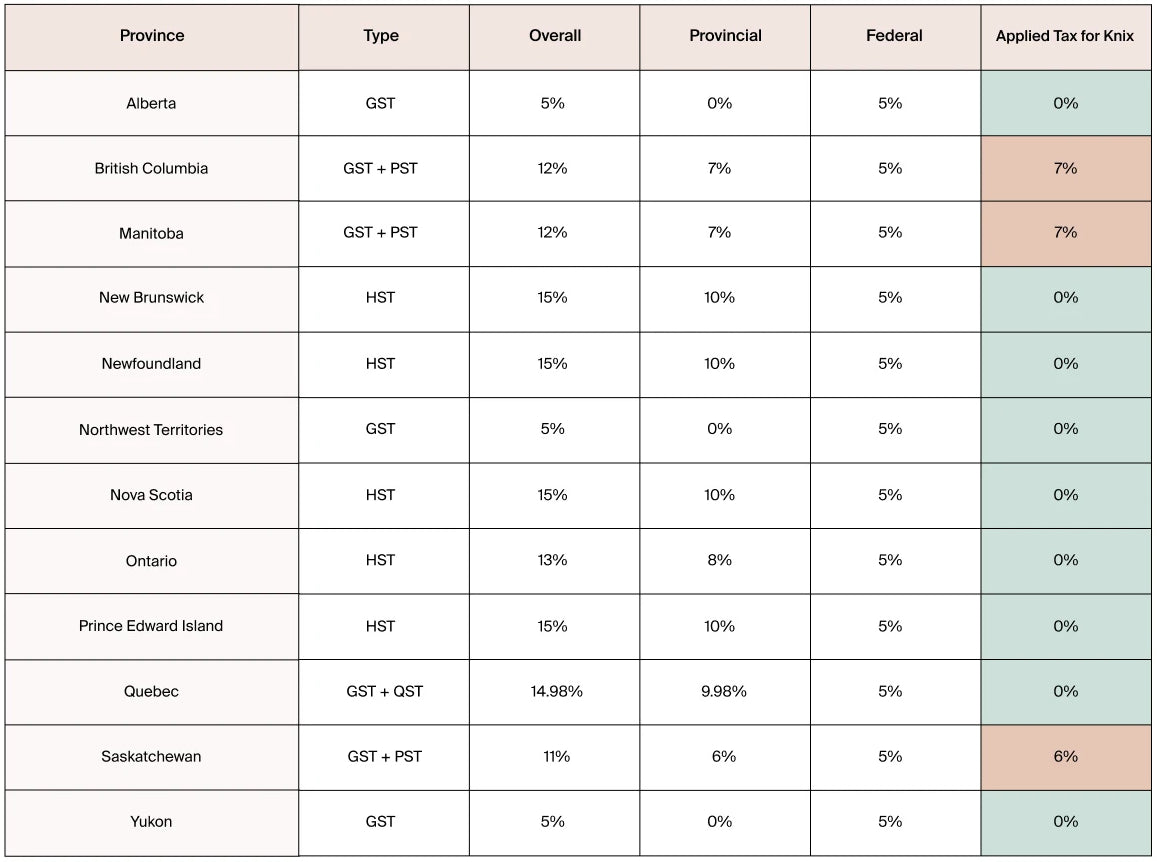Click Saskatchewan's 6% applied tax cell
This screenshot has height=862, width=1157.
click(x=1066, y=756)
